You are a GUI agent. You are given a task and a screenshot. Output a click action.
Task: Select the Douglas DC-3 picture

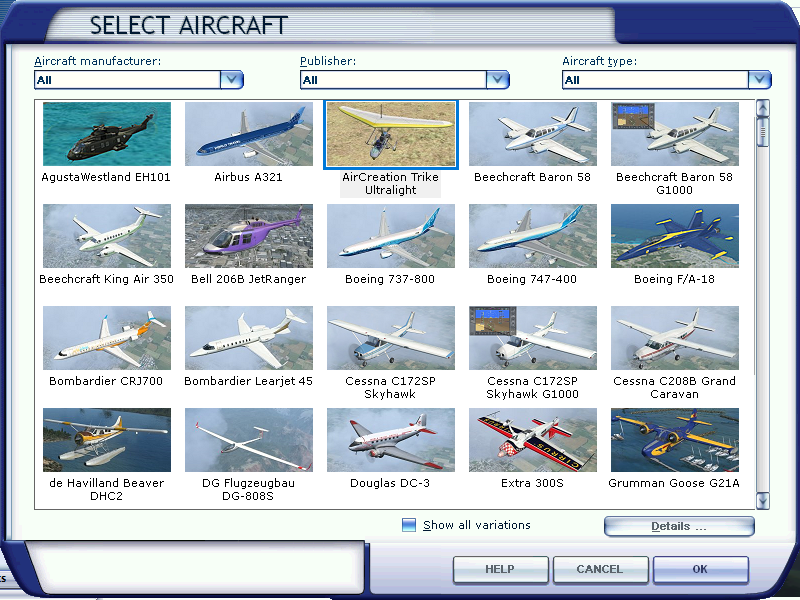(391, 440)
